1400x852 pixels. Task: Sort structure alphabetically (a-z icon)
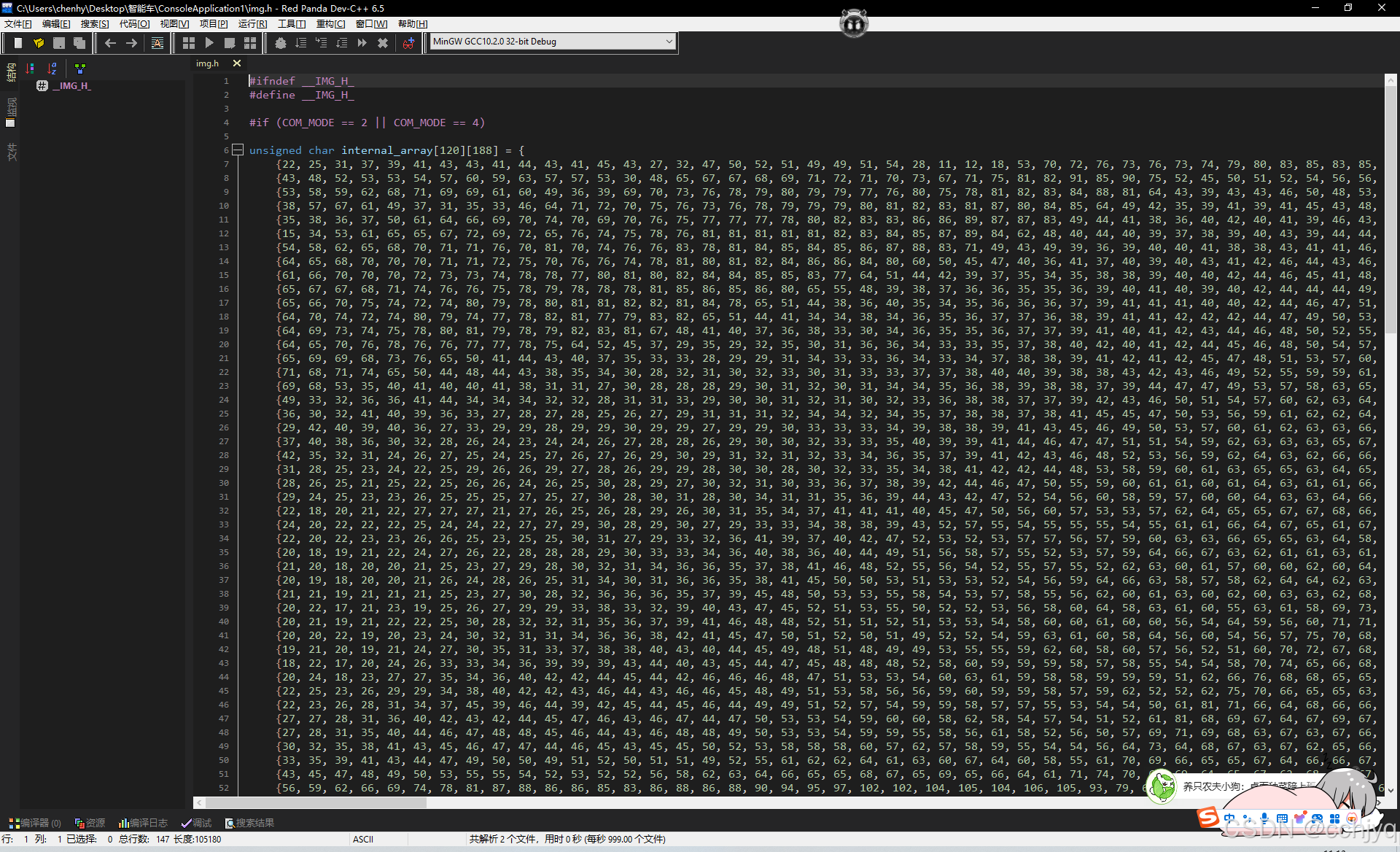(52, 69)
